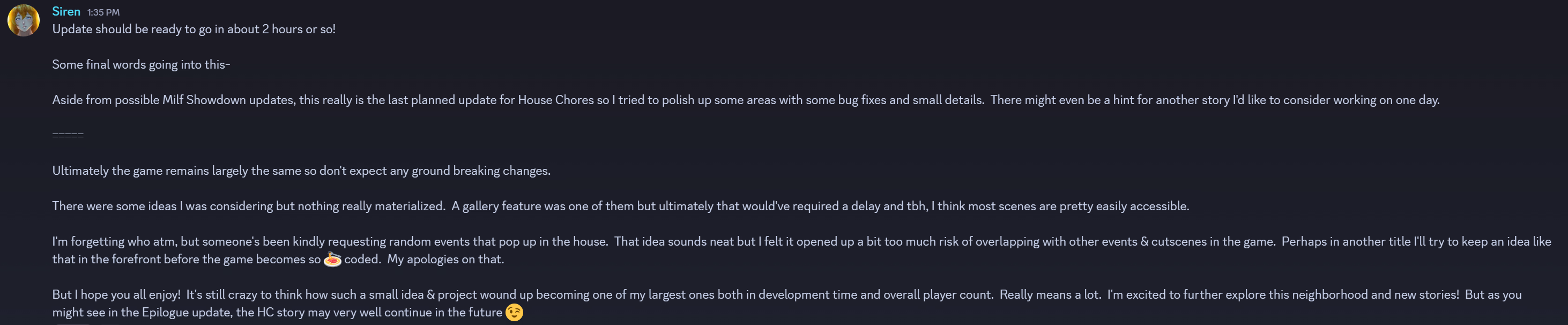Open the Siren username profile
The image size is (1568, 325).
coord(66,12)
